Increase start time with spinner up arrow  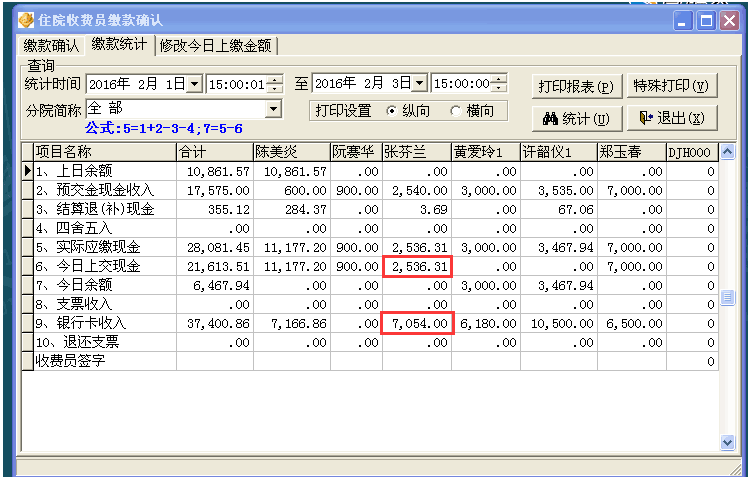pyautogui.click(x=275, y=80)
